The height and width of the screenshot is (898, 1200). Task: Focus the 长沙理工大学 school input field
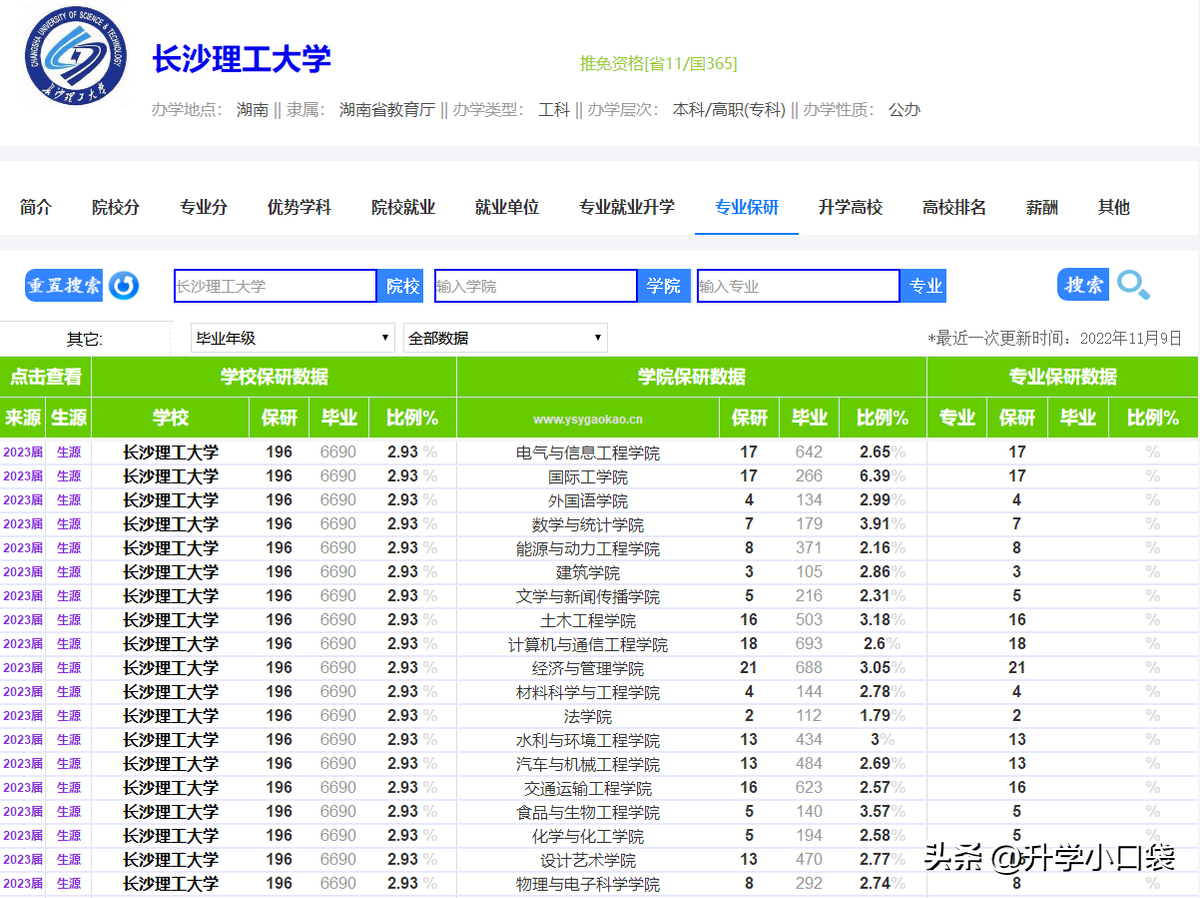click(275, 286)
